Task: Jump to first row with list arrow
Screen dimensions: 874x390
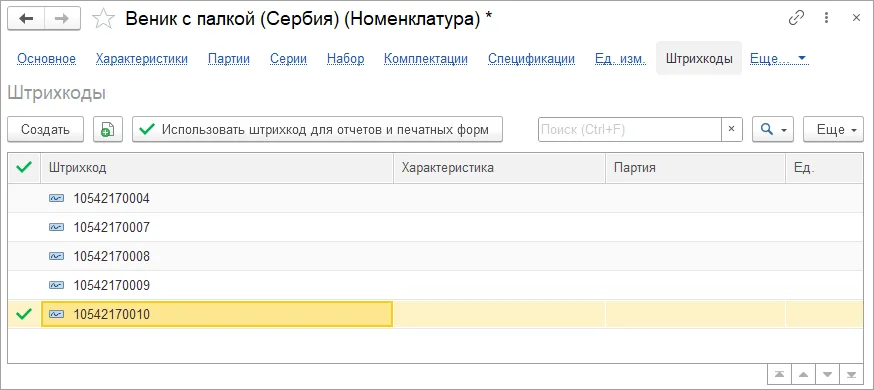Action: point(779,374)
